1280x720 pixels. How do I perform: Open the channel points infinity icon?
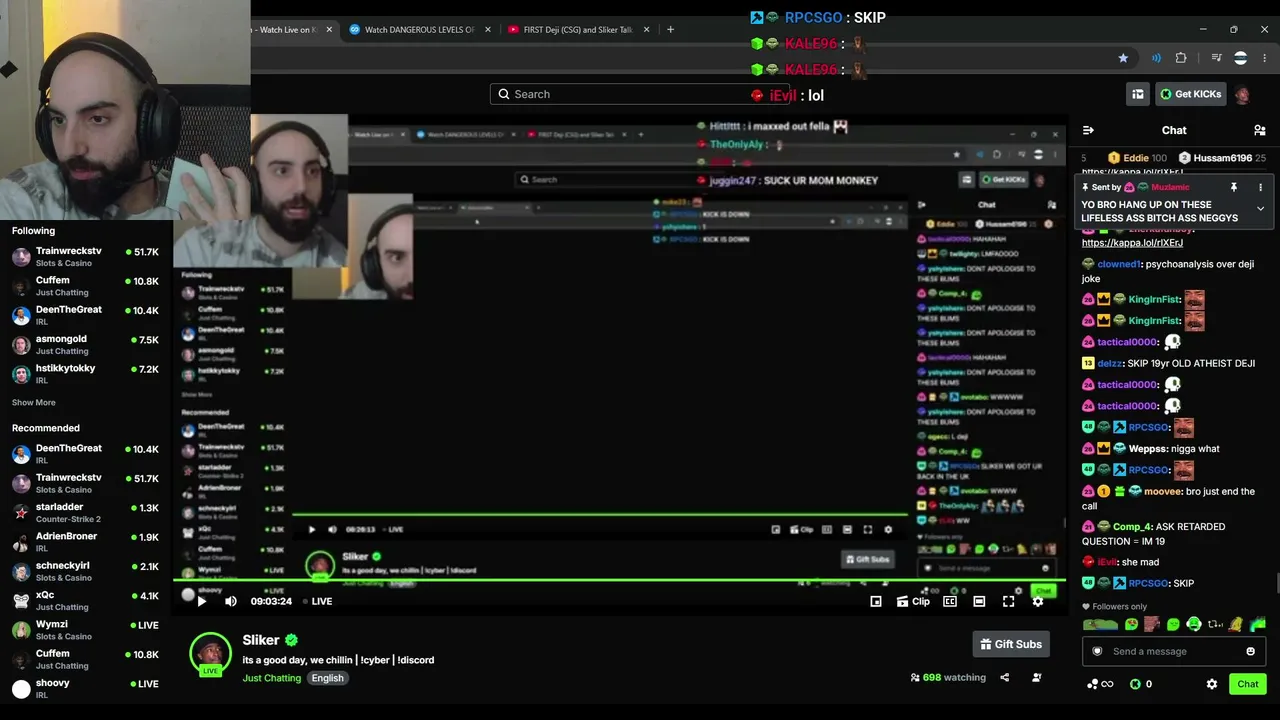(1100, 684)
